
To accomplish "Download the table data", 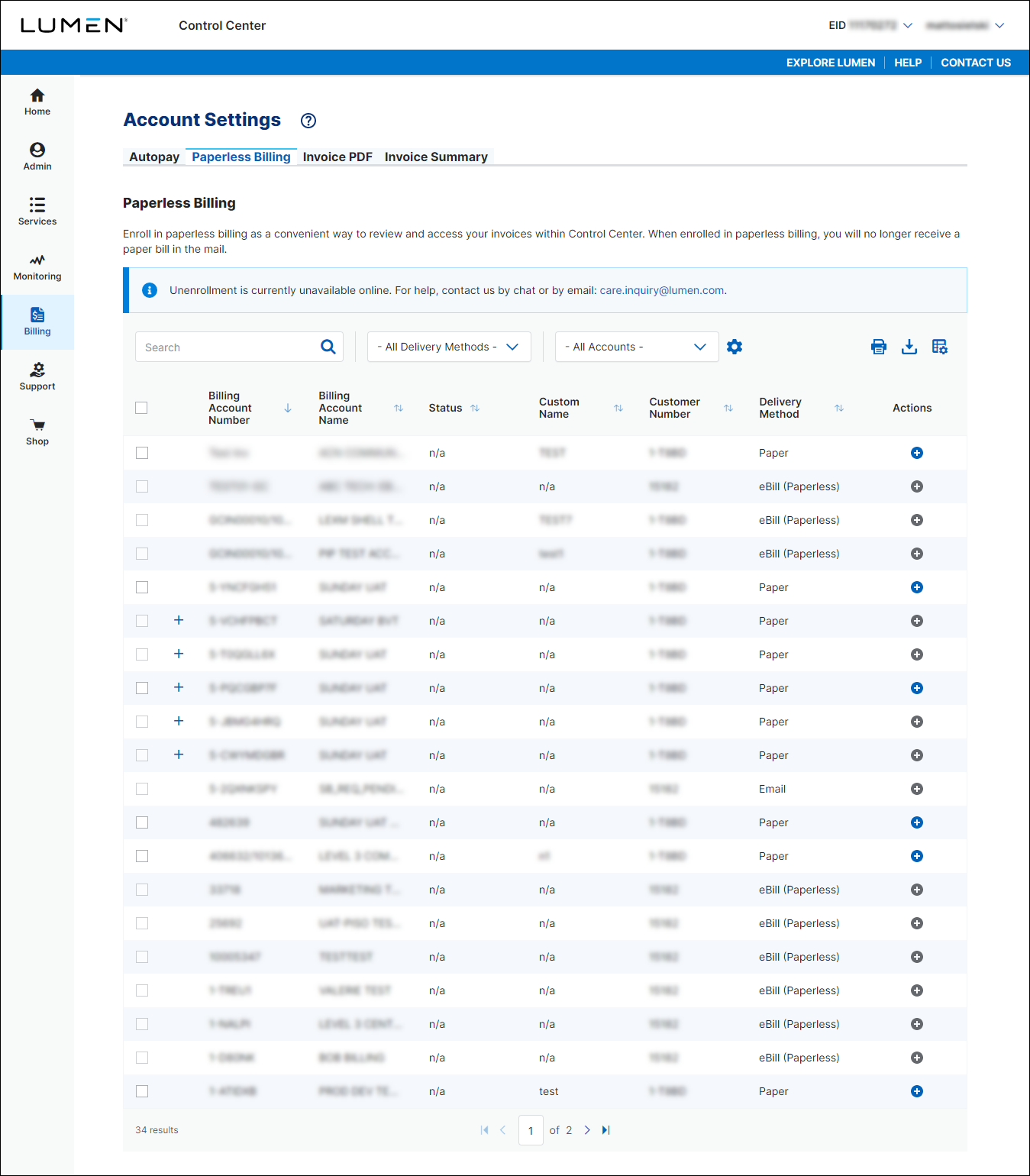I will point(909,347).
